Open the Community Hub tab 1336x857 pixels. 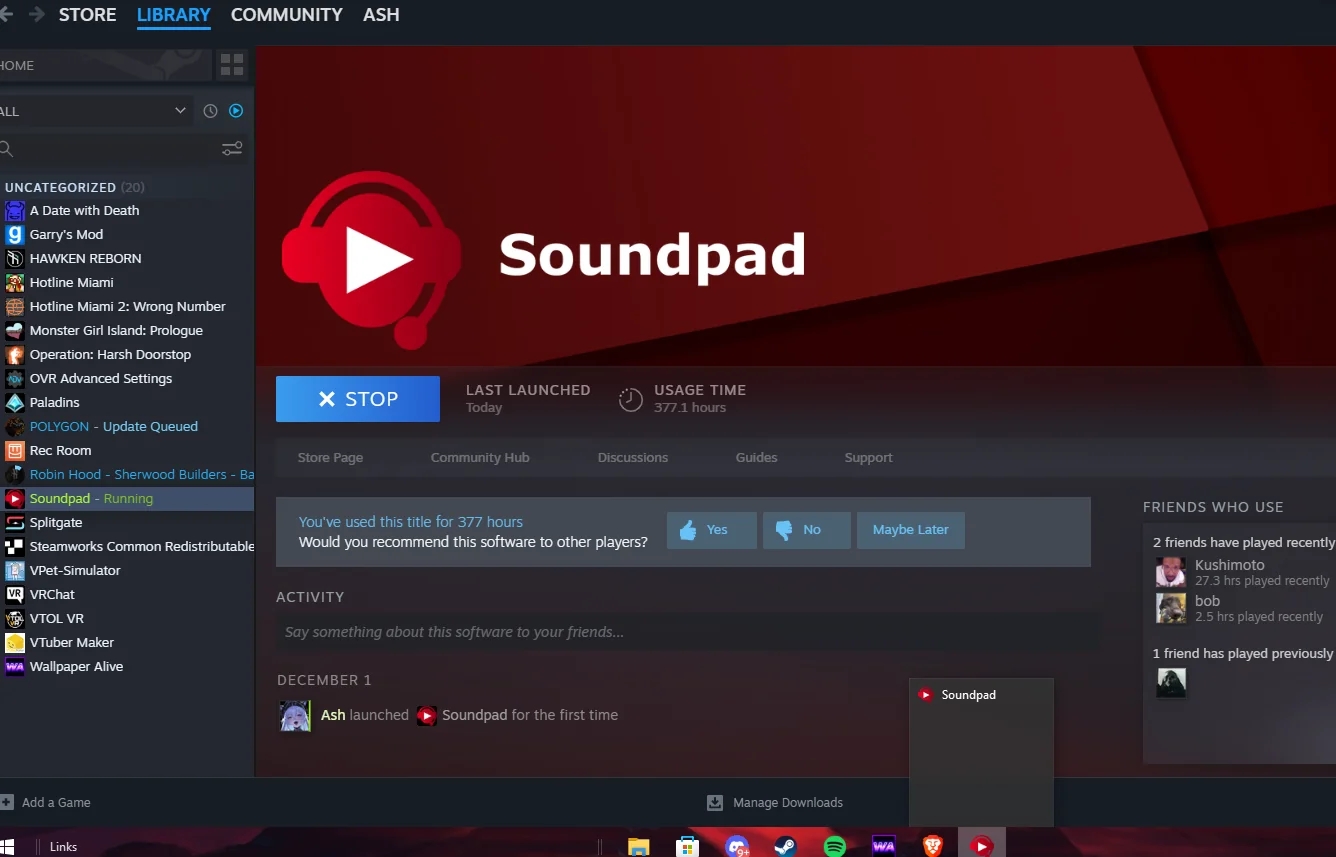(x=479, y=458)
